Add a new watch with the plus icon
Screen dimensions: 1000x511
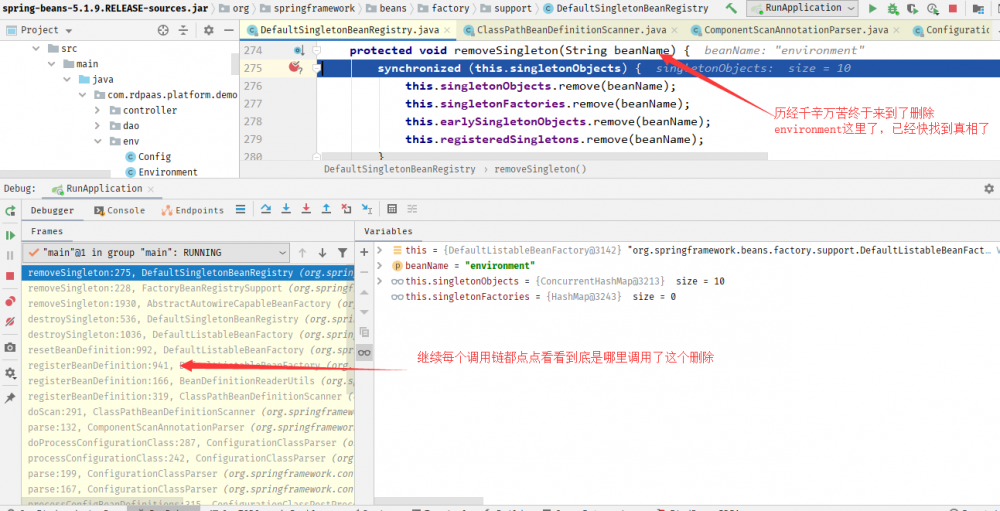[x=364, y=252]
